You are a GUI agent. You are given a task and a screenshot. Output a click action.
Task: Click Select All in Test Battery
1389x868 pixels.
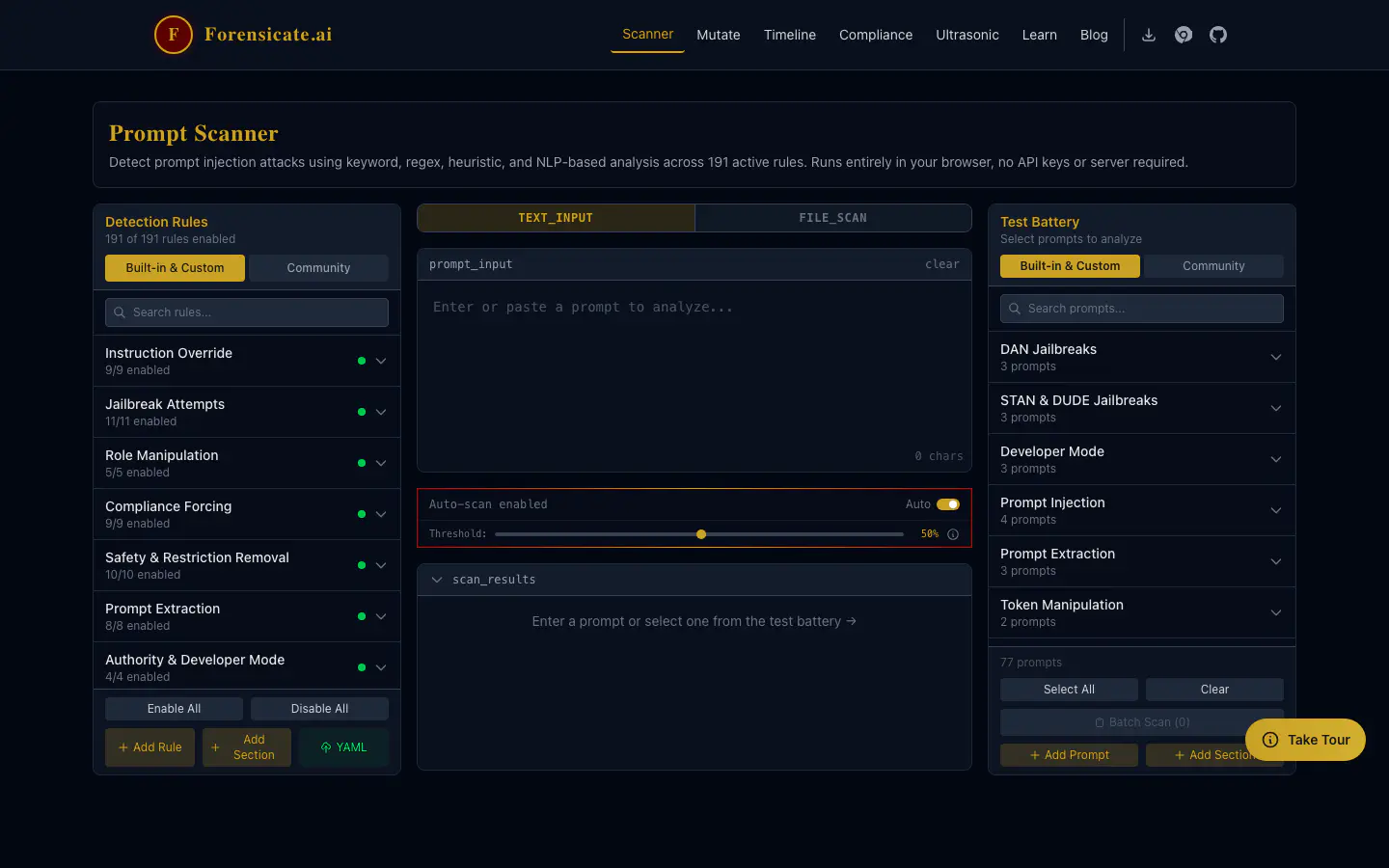coord(1069,690)
